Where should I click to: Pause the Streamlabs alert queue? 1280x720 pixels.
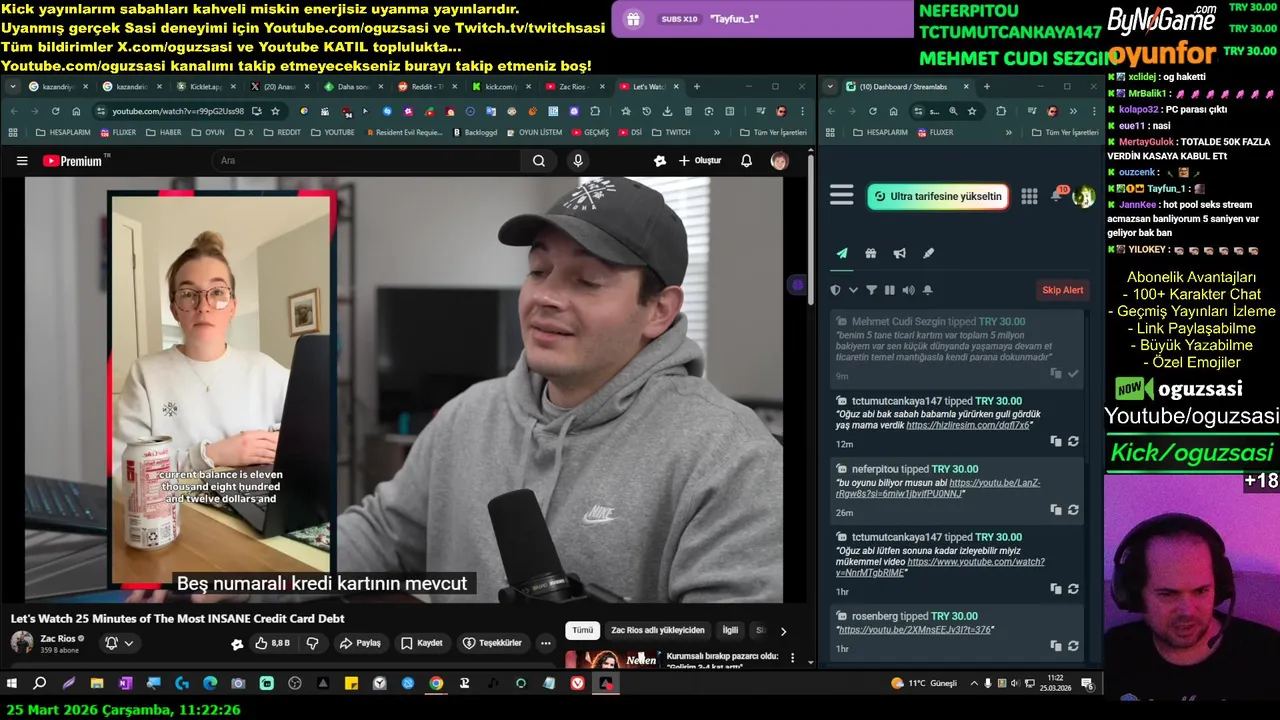point(889,290)
